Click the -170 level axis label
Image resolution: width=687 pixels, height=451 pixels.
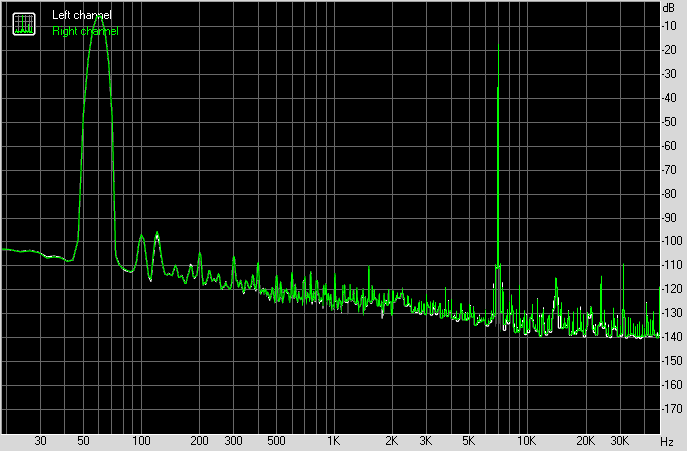point(669,409)
